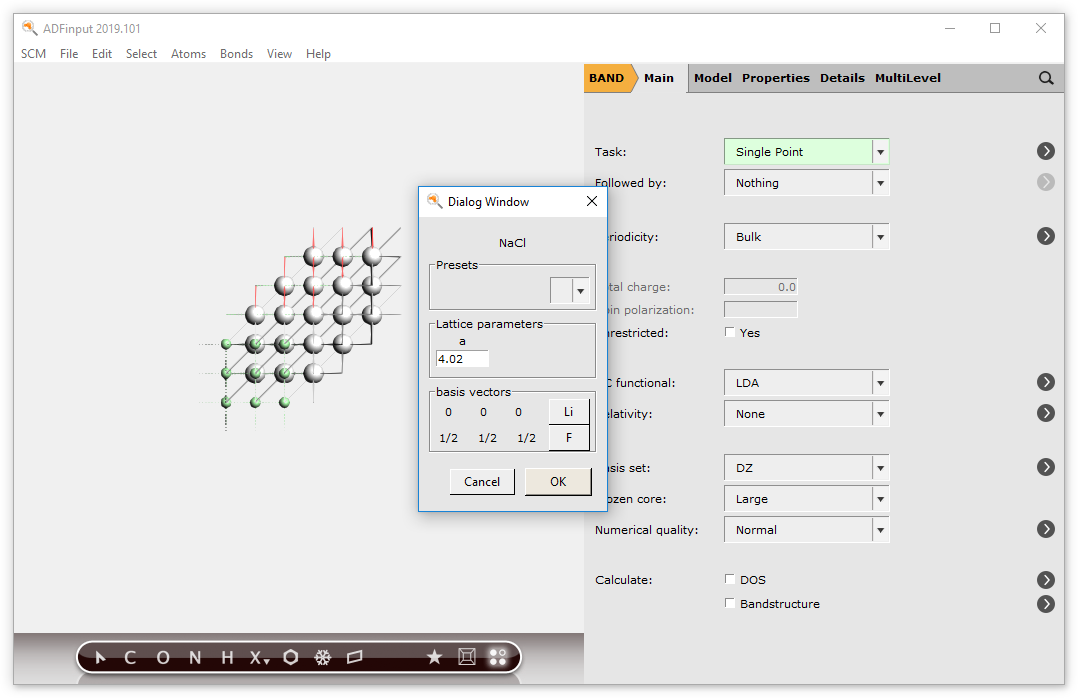1078x698 pixels.
Task: Open the search via the magnifier icon
Action: coord(1046,77)
